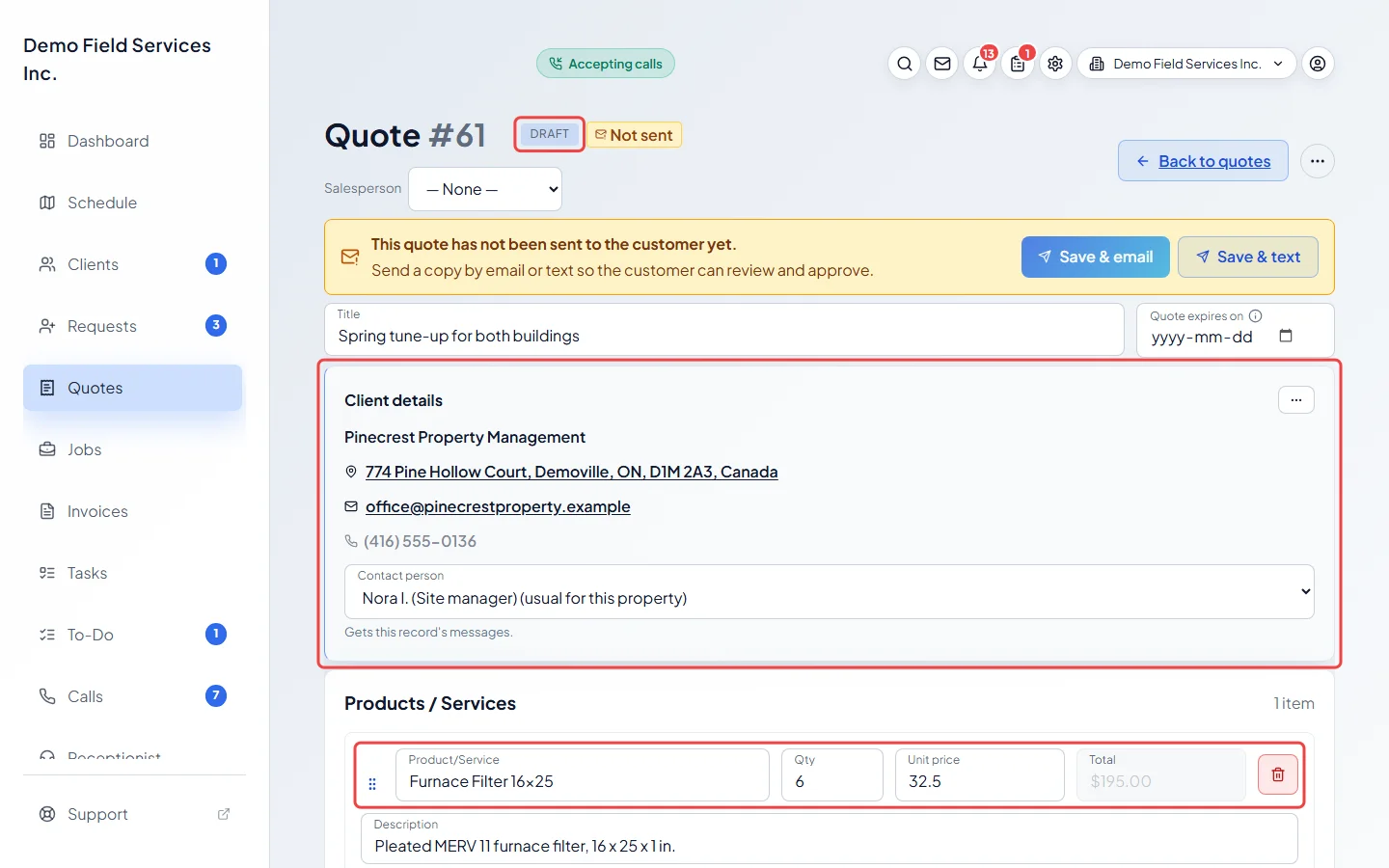Click the Clients badge showing 1
Image resolution: width=1389 pixels, height=868 pixels.
[x=216, y=263]
